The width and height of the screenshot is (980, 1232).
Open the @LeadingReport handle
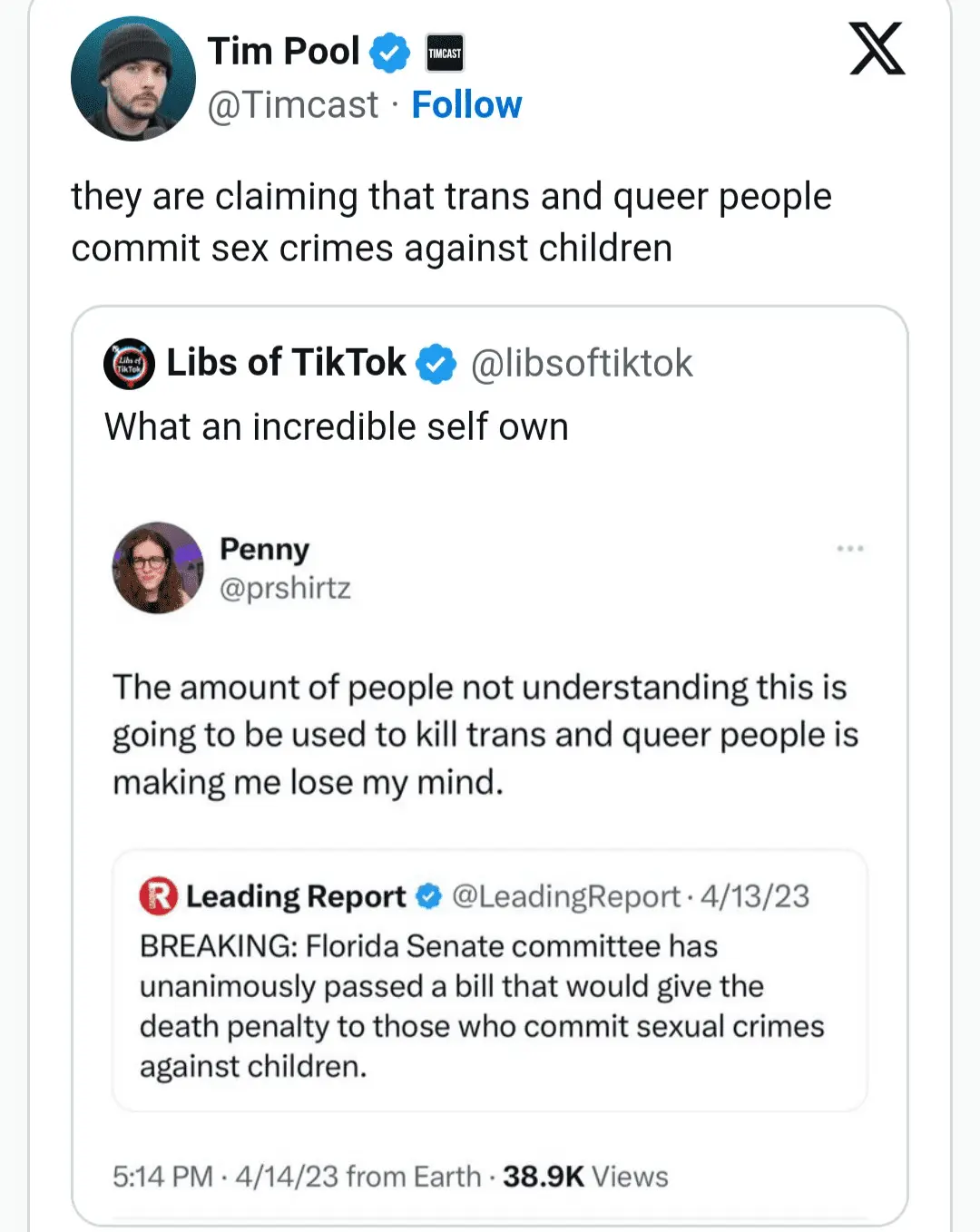[565, 896]
